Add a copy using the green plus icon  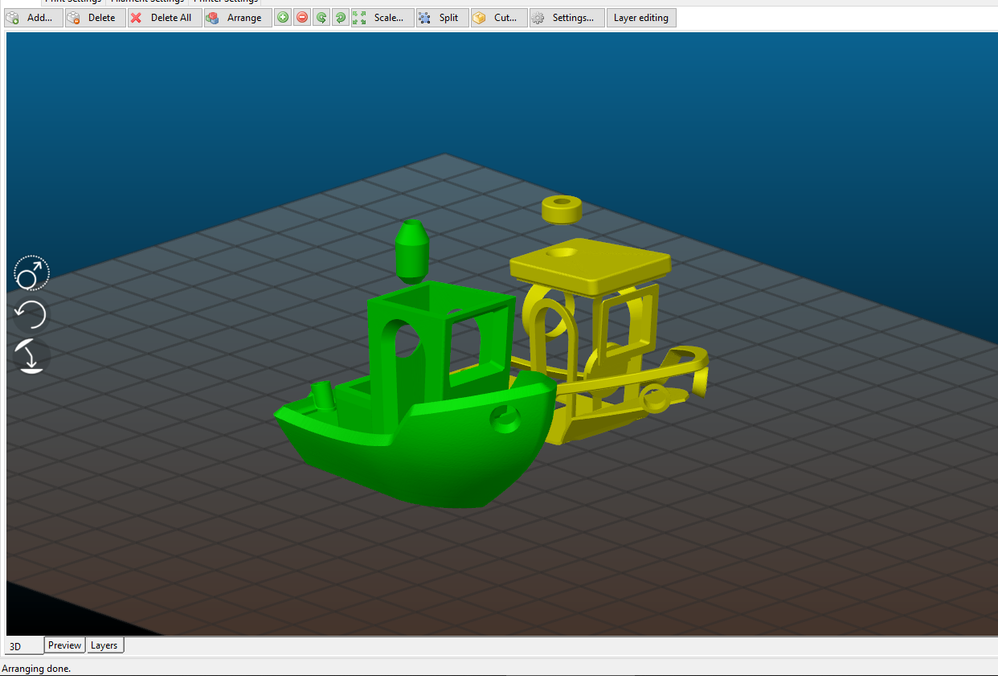point(283,18)
